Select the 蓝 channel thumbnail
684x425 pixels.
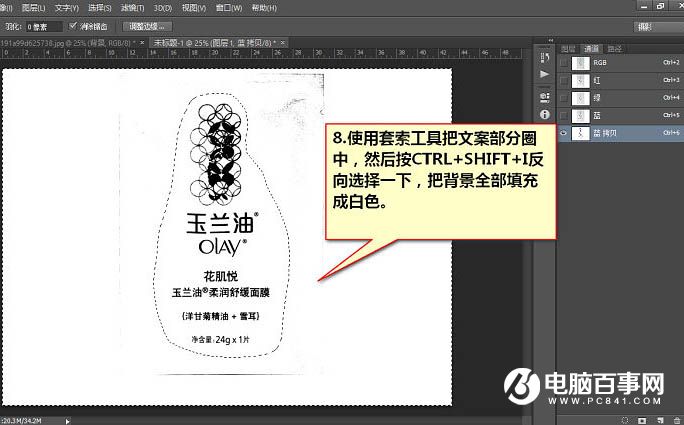(581, 116)
